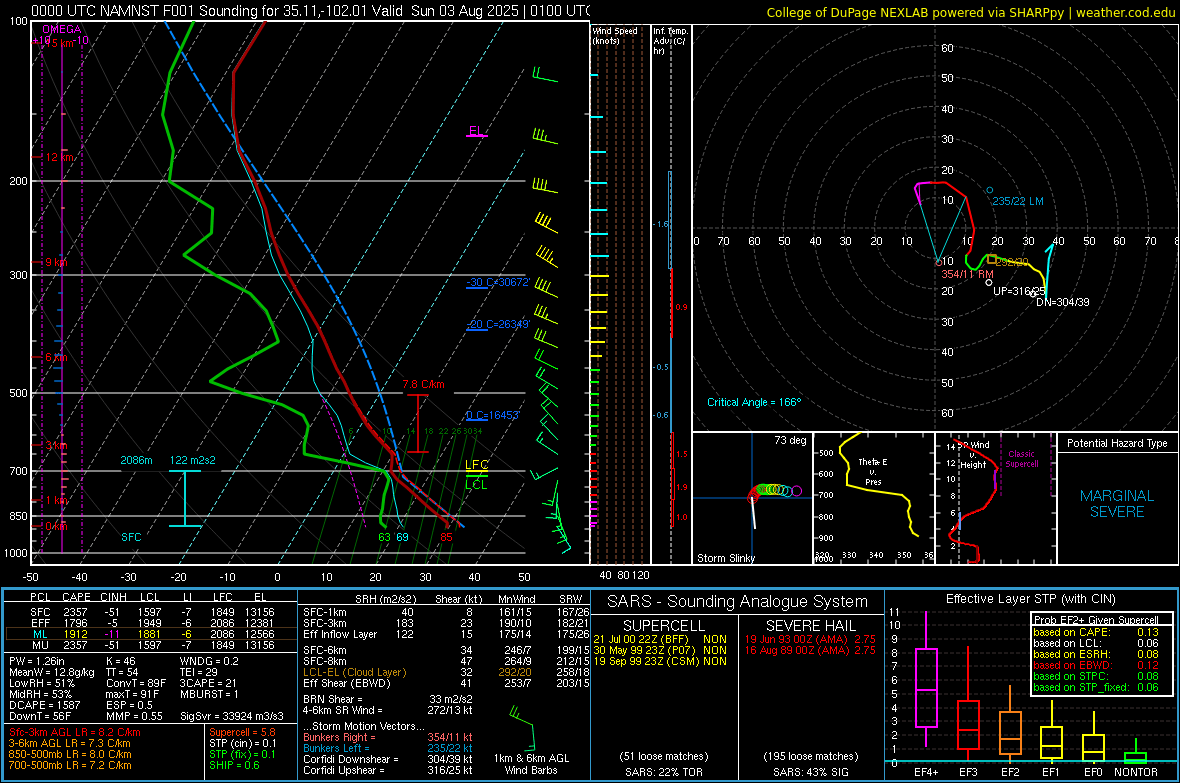
Task: Click the SARS: 43% SIG result
Action: (x=811, y=772)
